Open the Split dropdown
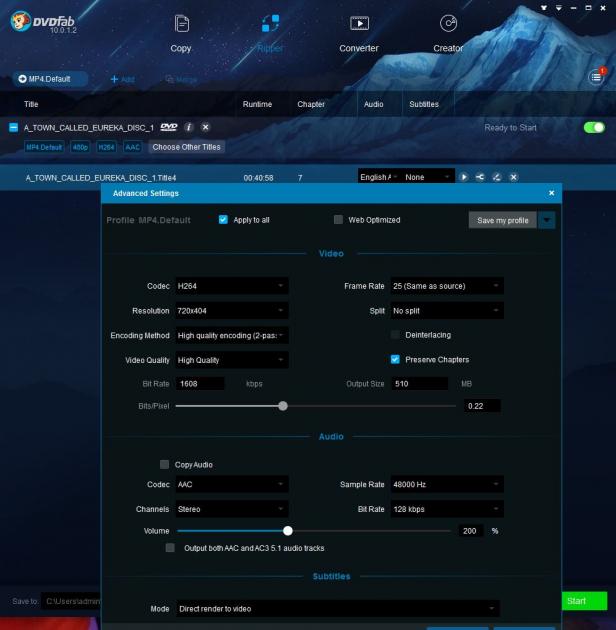Image resolution: width=616 pixels, height=630 pixels. [x=447, y=311]
